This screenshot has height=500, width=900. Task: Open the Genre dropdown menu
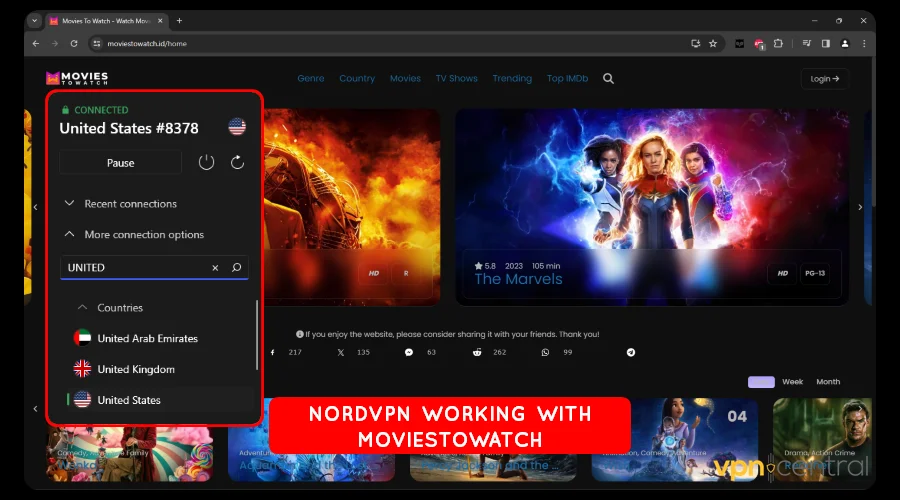tap(311, 79)
